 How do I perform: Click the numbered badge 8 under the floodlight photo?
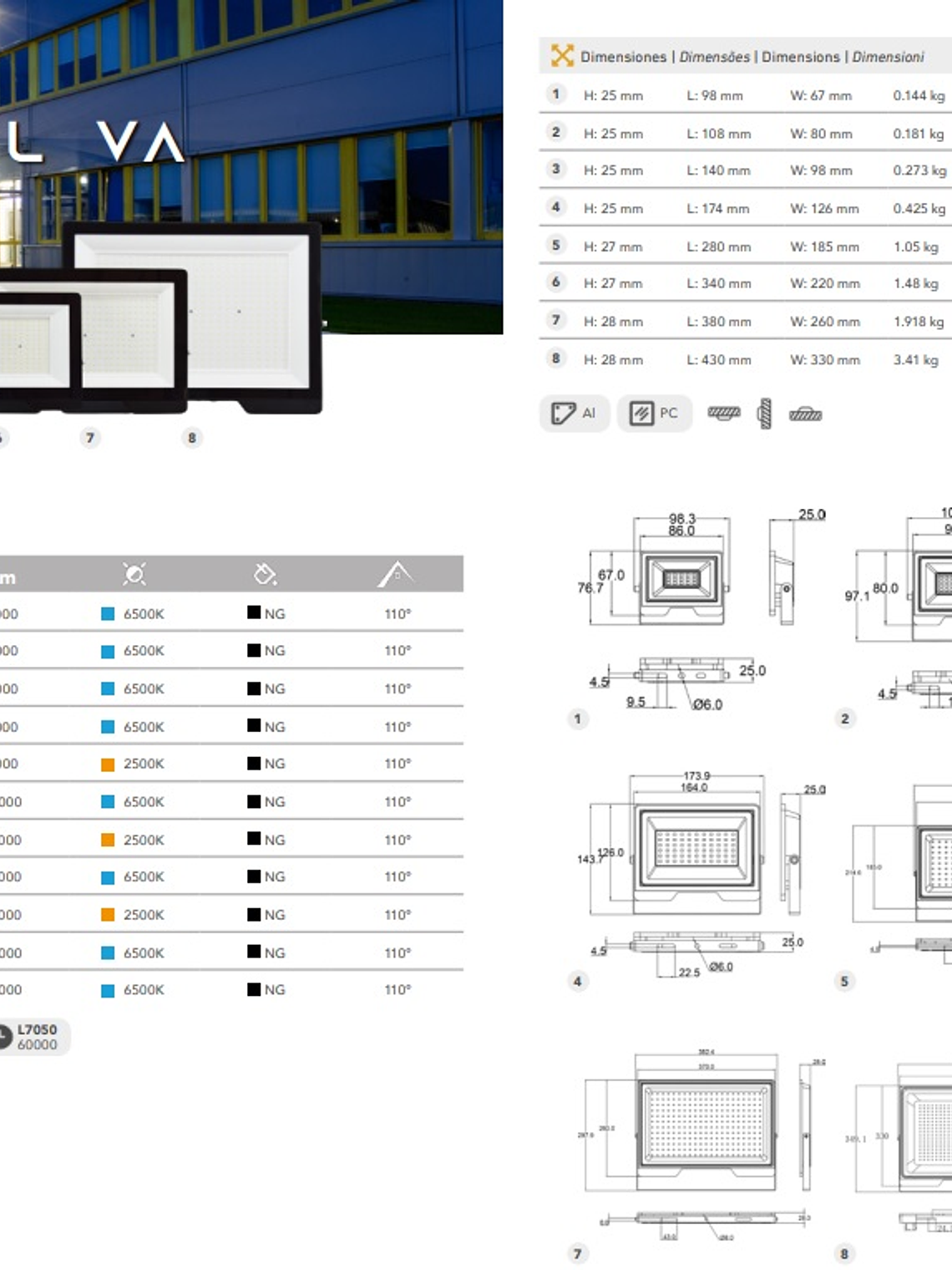click(190, 435)
